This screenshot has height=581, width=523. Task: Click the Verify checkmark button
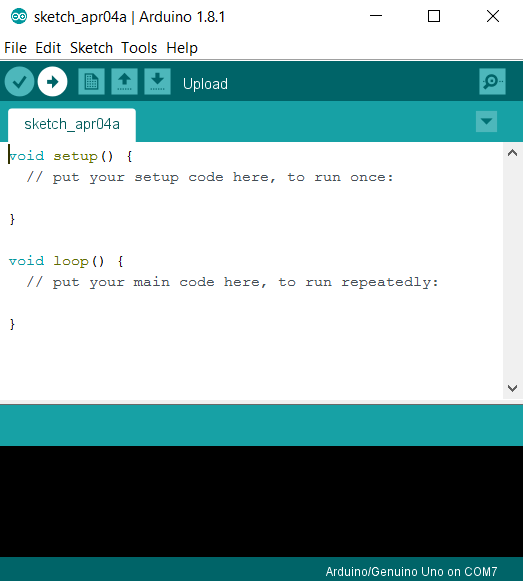[x=19, y=82]
